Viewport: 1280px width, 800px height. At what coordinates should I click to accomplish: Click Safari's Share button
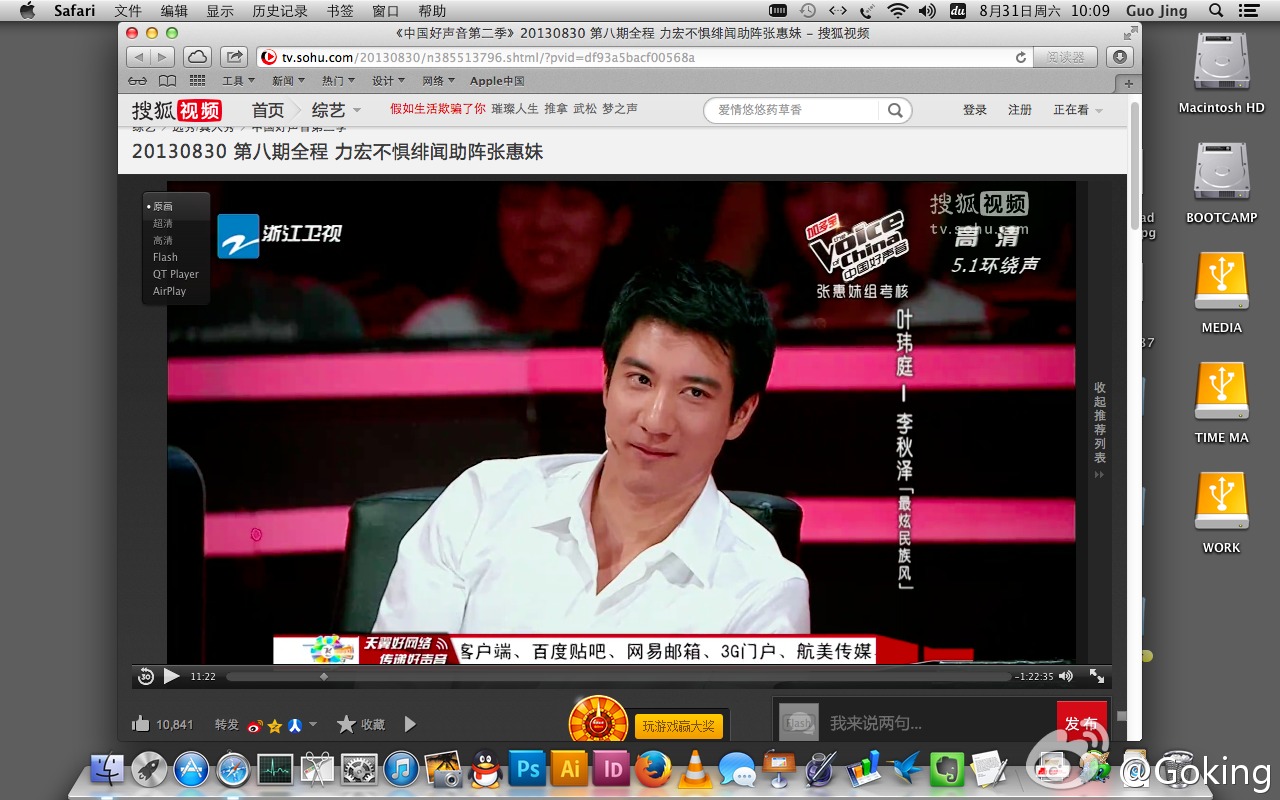point(234,57)
